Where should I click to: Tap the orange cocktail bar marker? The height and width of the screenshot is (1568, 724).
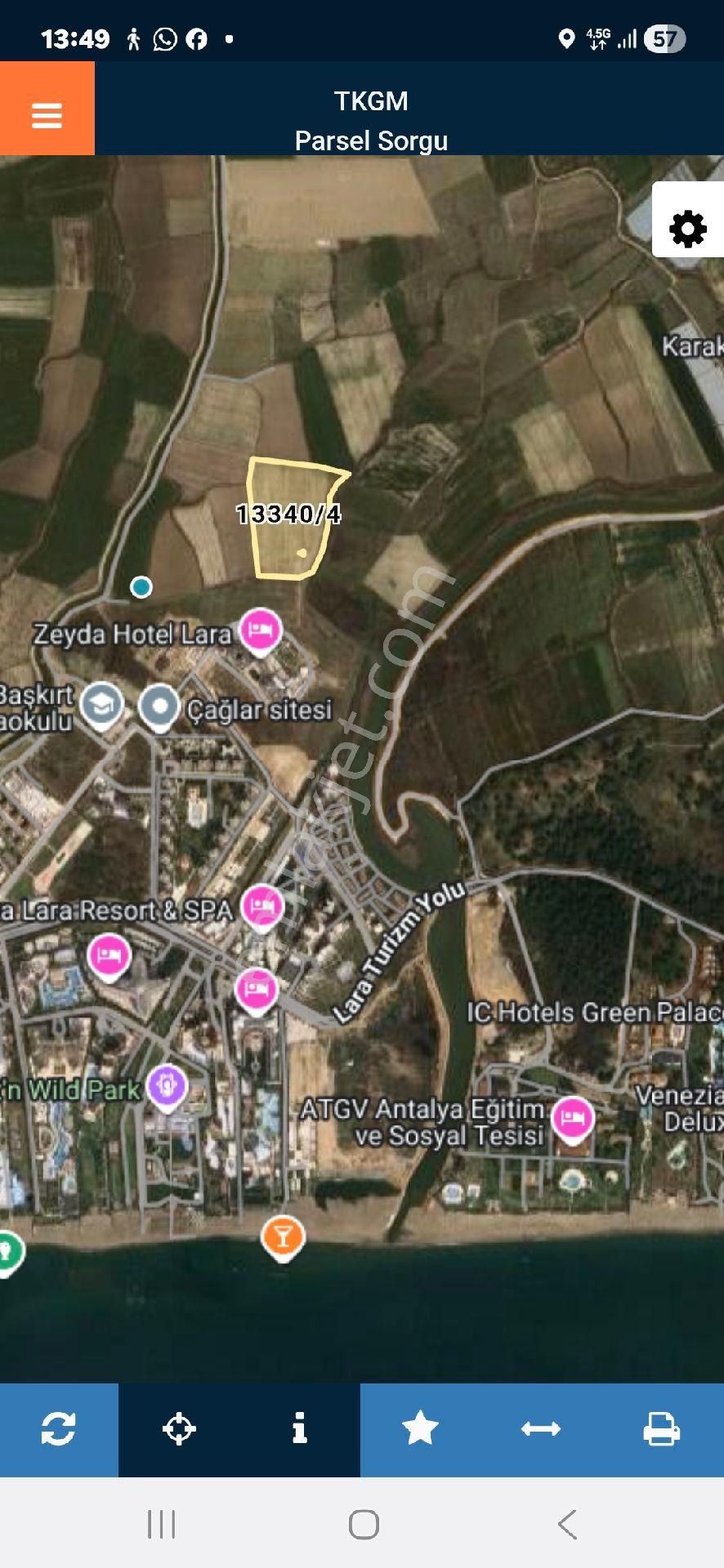pos(283,1236)
